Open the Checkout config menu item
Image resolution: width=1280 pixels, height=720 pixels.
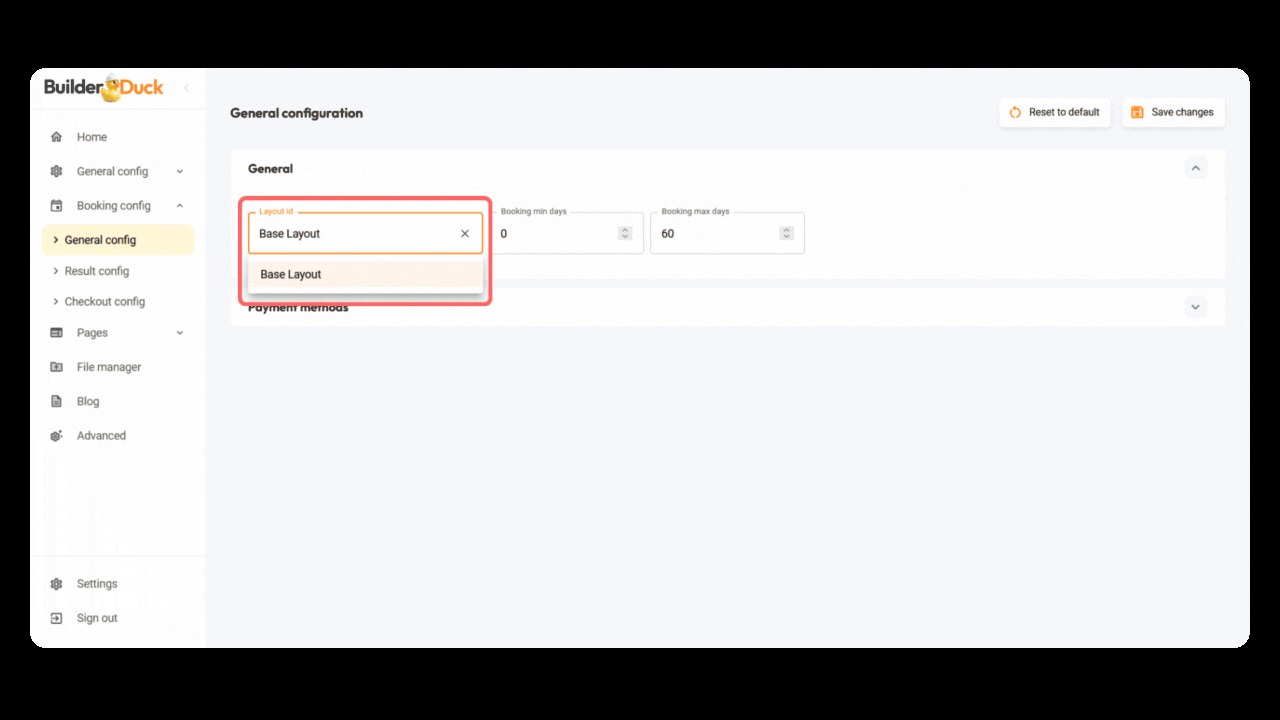(104, 301)
